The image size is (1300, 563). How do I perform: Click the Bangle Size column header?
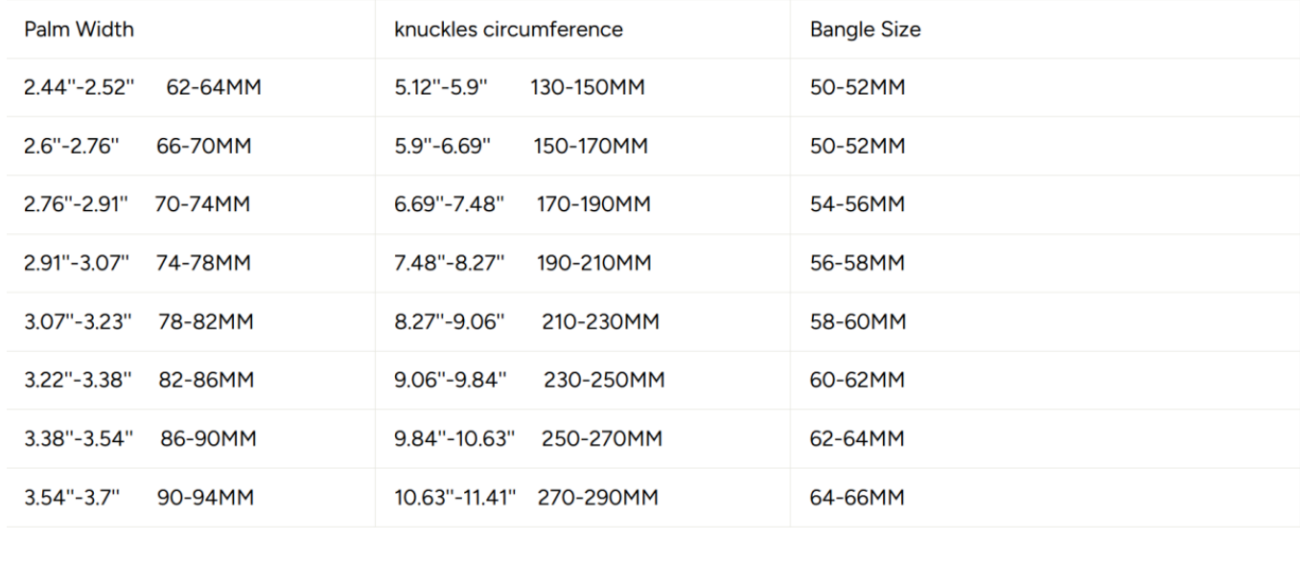[x=865, y=30]
